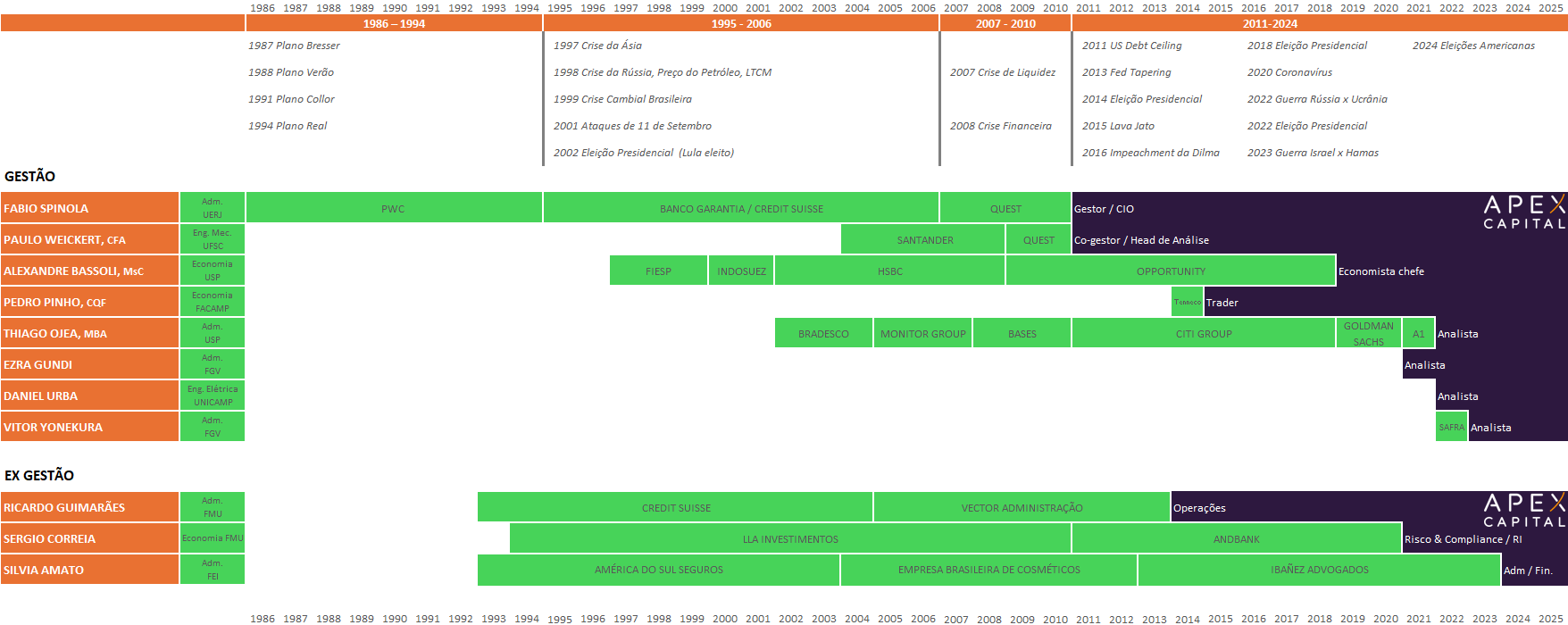The image size is (1568, 625).
Task: Click the Apex Capital logo beside Gestor / CIO
Action: pyautogui.click(x=1524, y=212)
